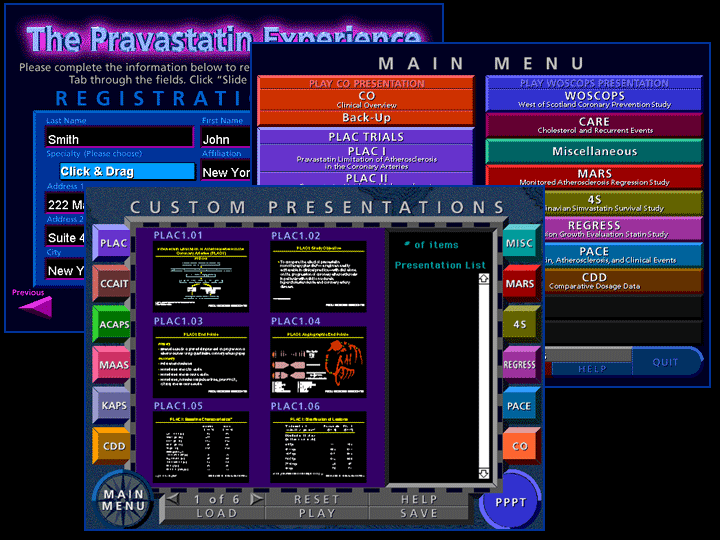Open the PLAC1.02 slide thumbnail

click(318, 276)
